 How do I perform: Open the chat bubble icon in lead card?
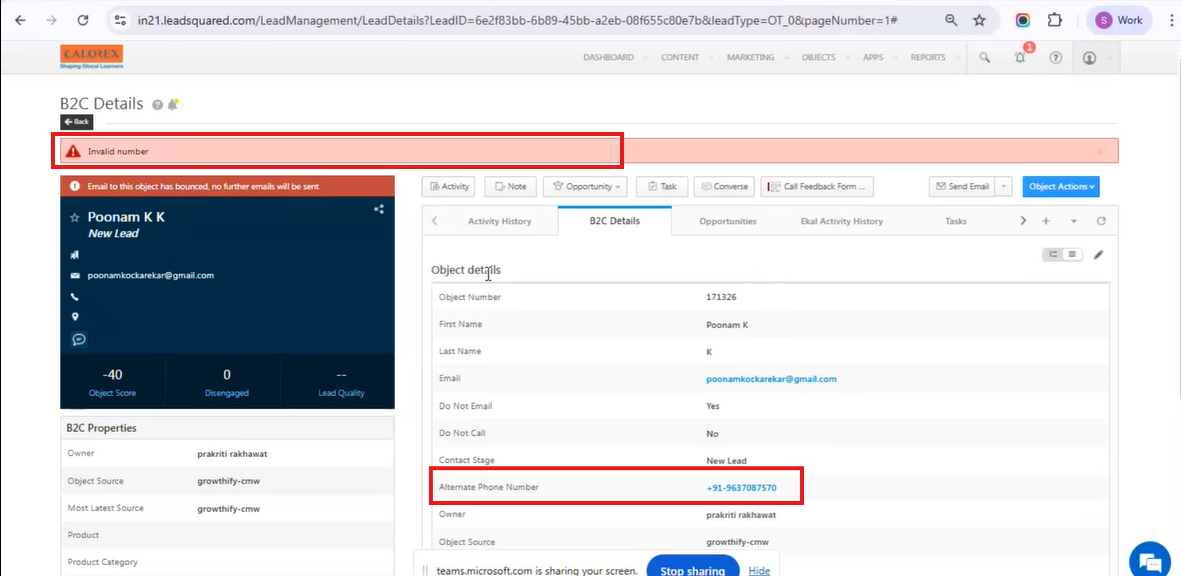(x=78, y=339)
